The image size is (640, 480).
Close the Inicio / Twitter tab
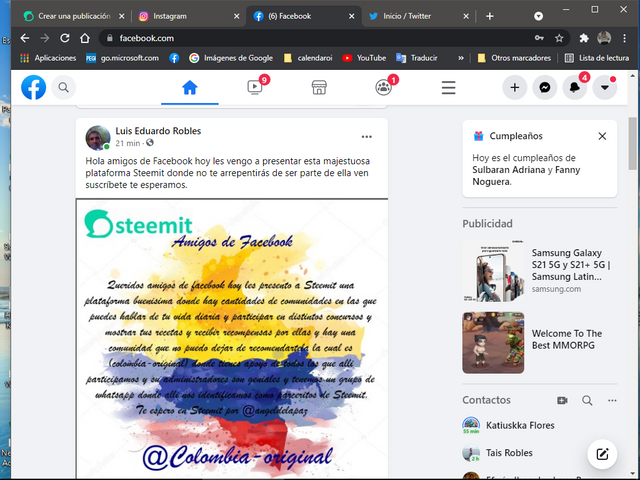pos(466,16)
